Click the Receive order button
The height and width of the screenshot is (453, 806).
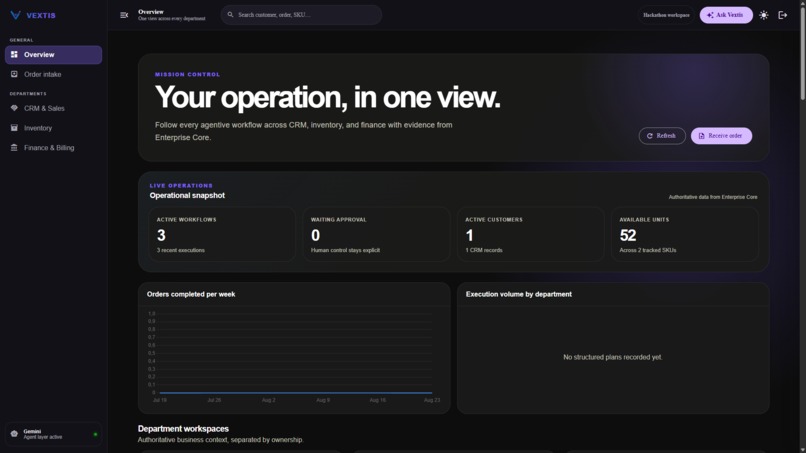[721, 136]
